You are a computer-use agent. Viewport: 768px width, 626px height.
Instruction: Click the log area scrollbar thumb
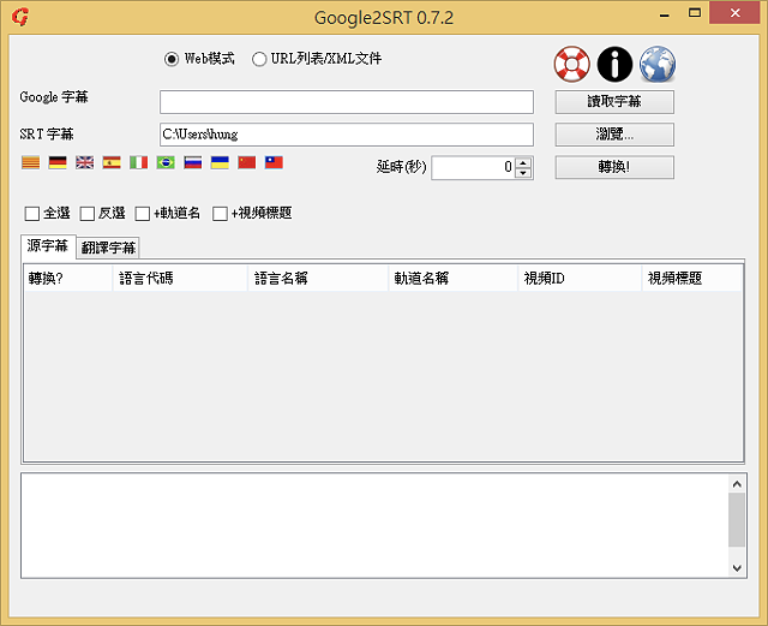(x=737, y=520)
